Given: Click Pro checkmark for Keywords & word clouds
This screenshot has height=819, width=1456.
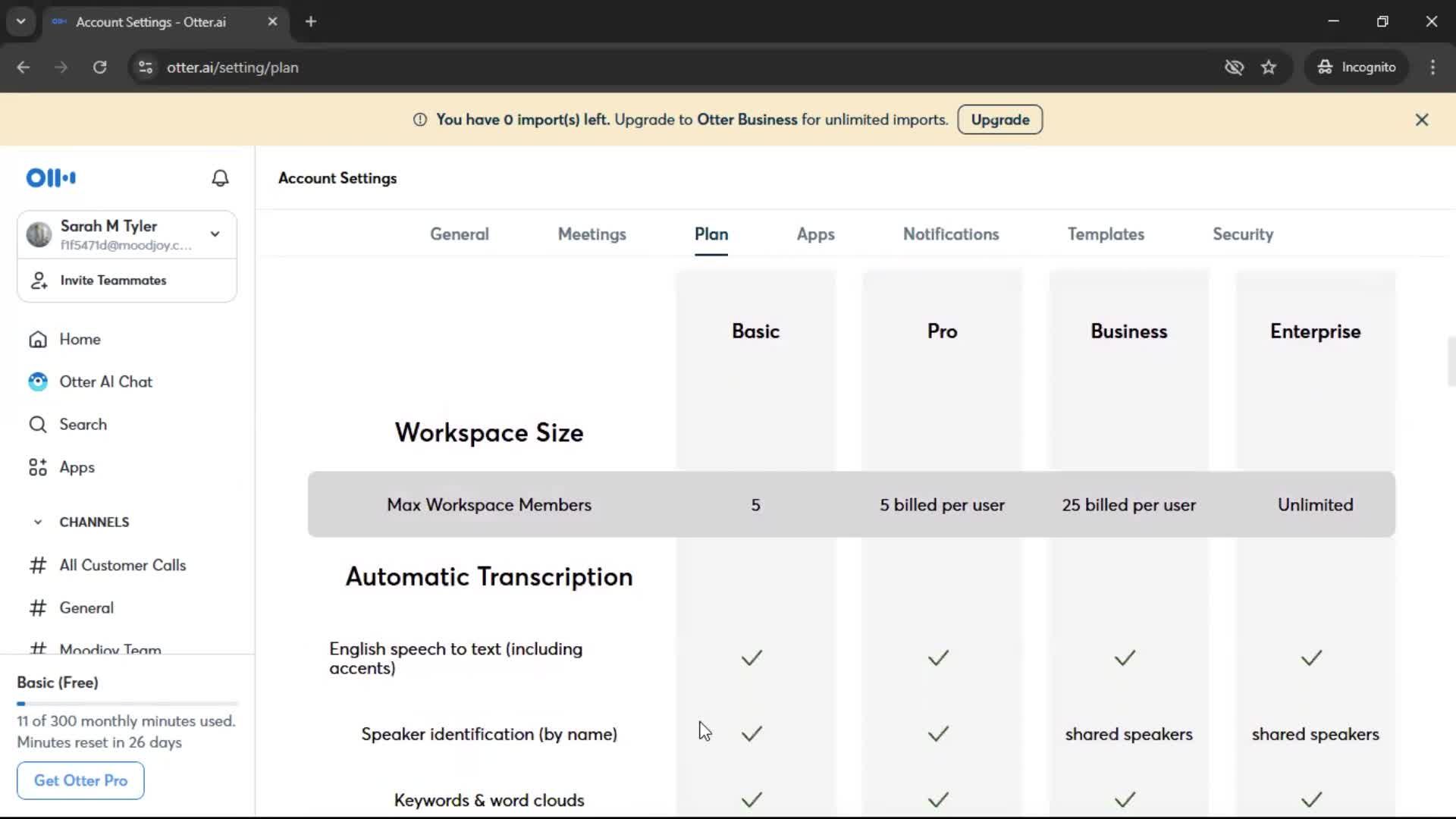Looking at the screenshot, I should [x=938, y=800].
